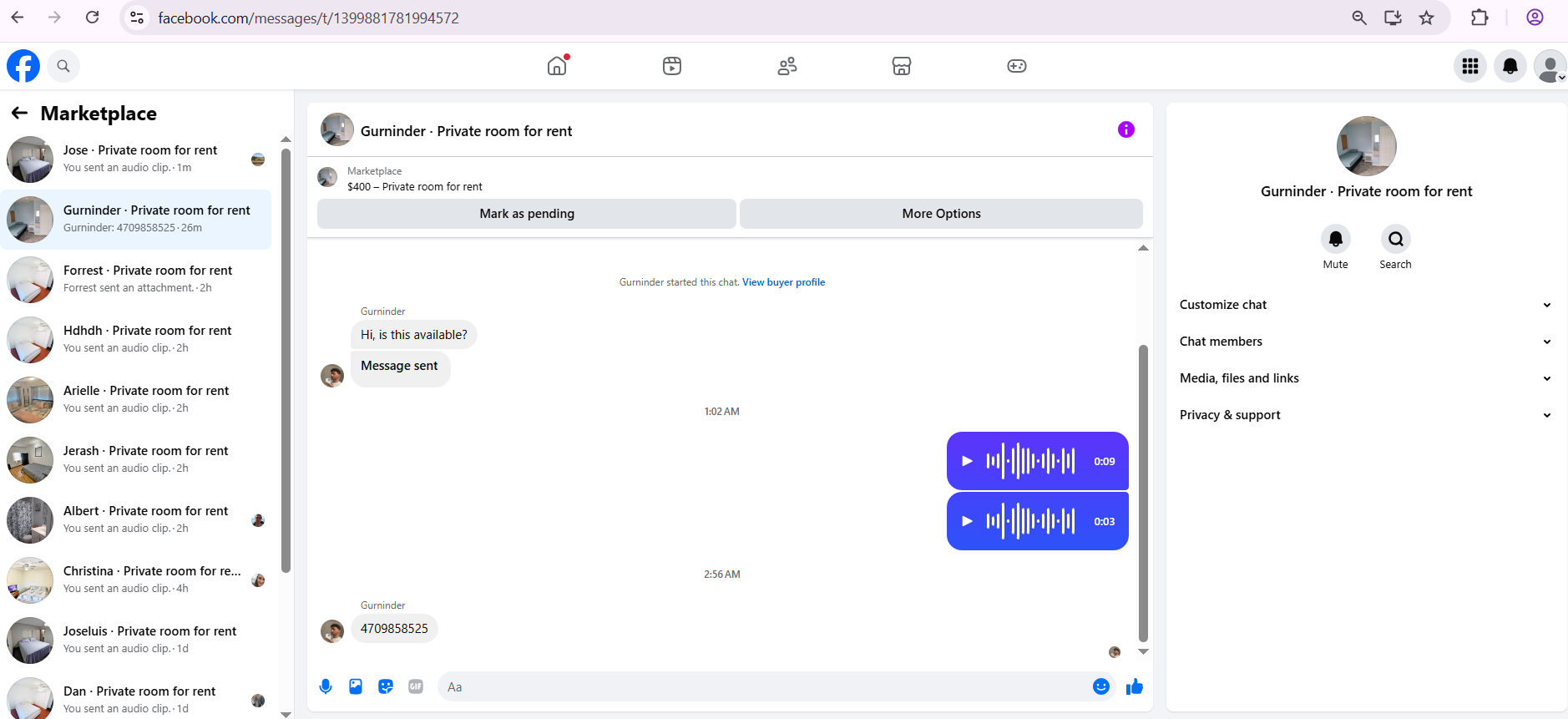Open the apps grid menu
Screen dimensions: 1568x719
1470,66
